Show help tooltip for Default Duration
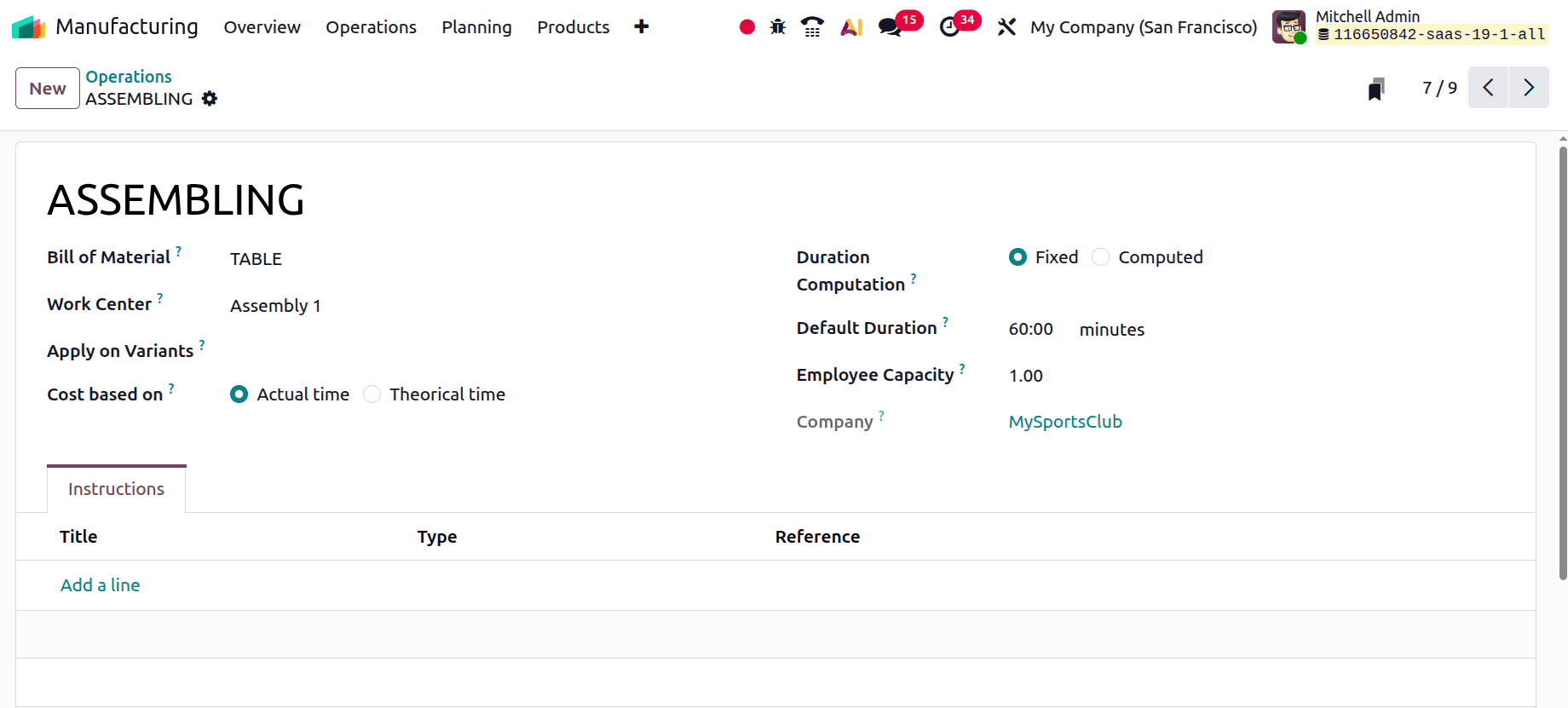1568x708 pixels. coord(945,322)
